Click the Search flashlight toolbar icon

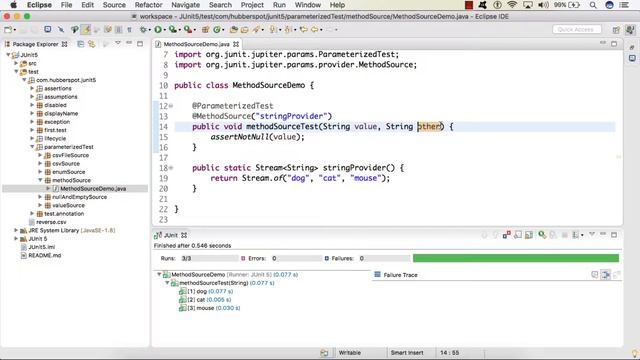coord(256,29)
